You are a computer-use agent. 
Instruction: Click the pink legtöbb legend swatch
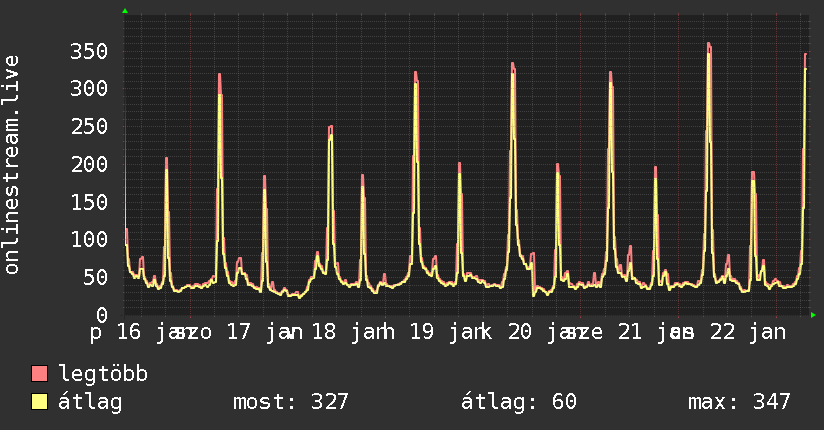point(39,373)
